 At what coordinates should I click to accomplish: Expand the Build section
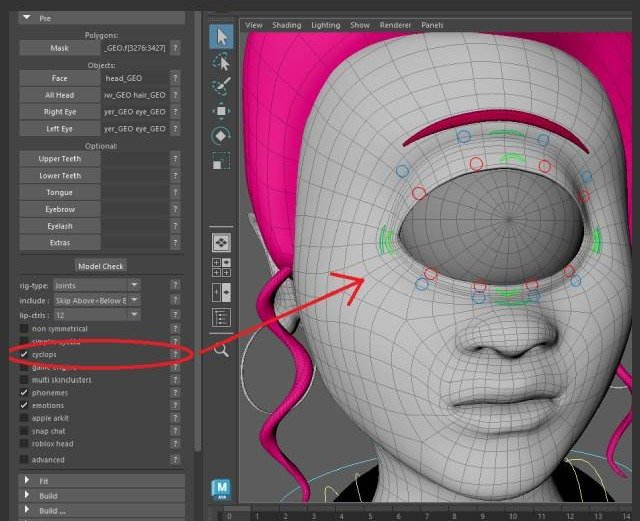[x=101, y=496]
